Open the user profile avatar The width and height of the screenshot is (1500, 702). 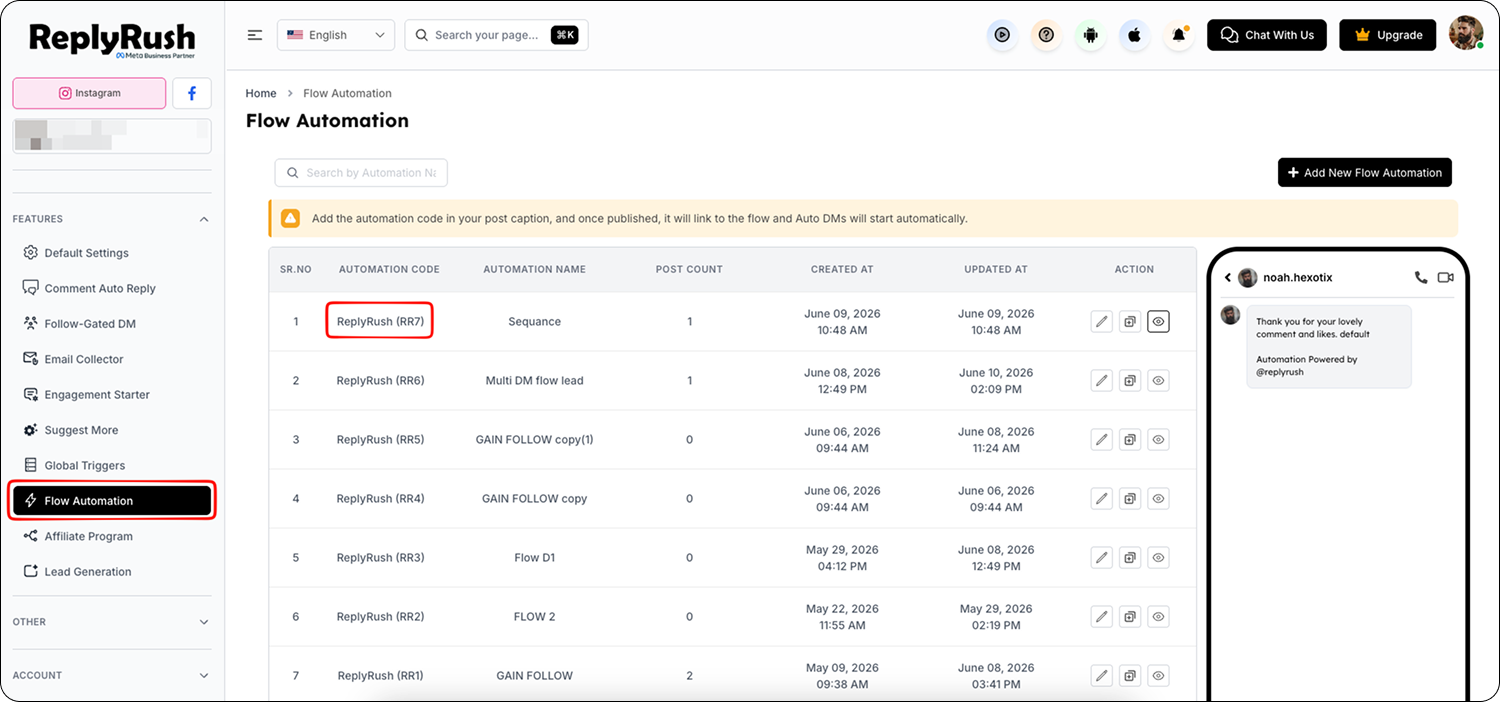click(x=1466, y=34)
